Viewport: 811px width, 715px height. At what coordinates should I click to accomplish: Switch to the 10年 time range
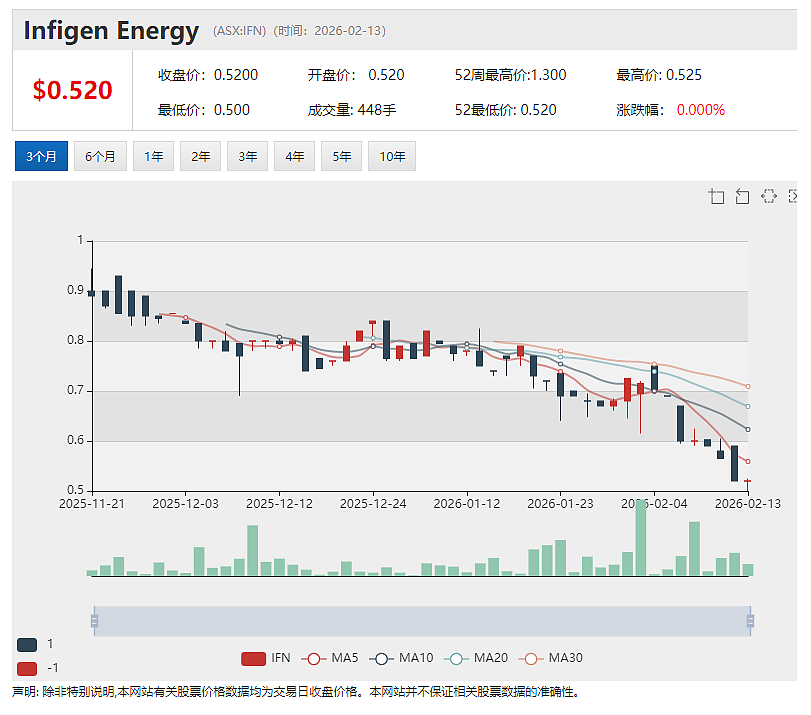tap(392, 156)
